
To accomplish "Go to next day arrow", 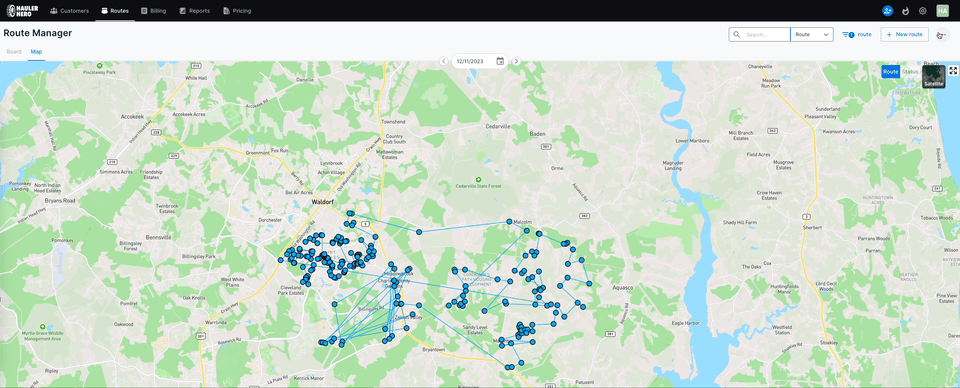I will (516, 61).
